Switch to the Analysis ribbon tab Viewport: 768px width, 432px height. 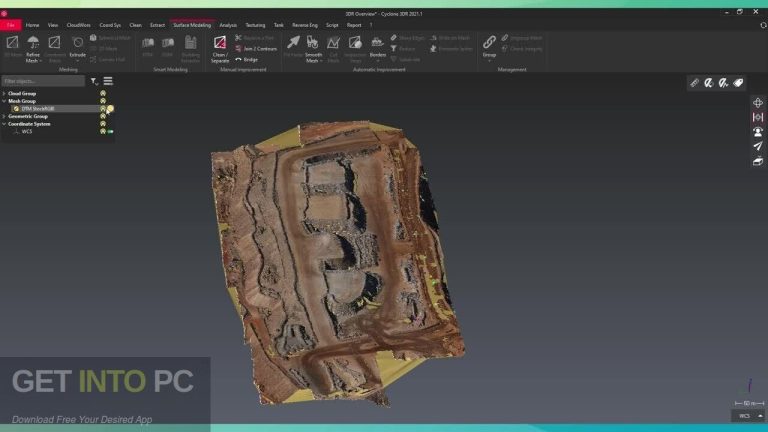pyautogui.click(x=228, y=24)
